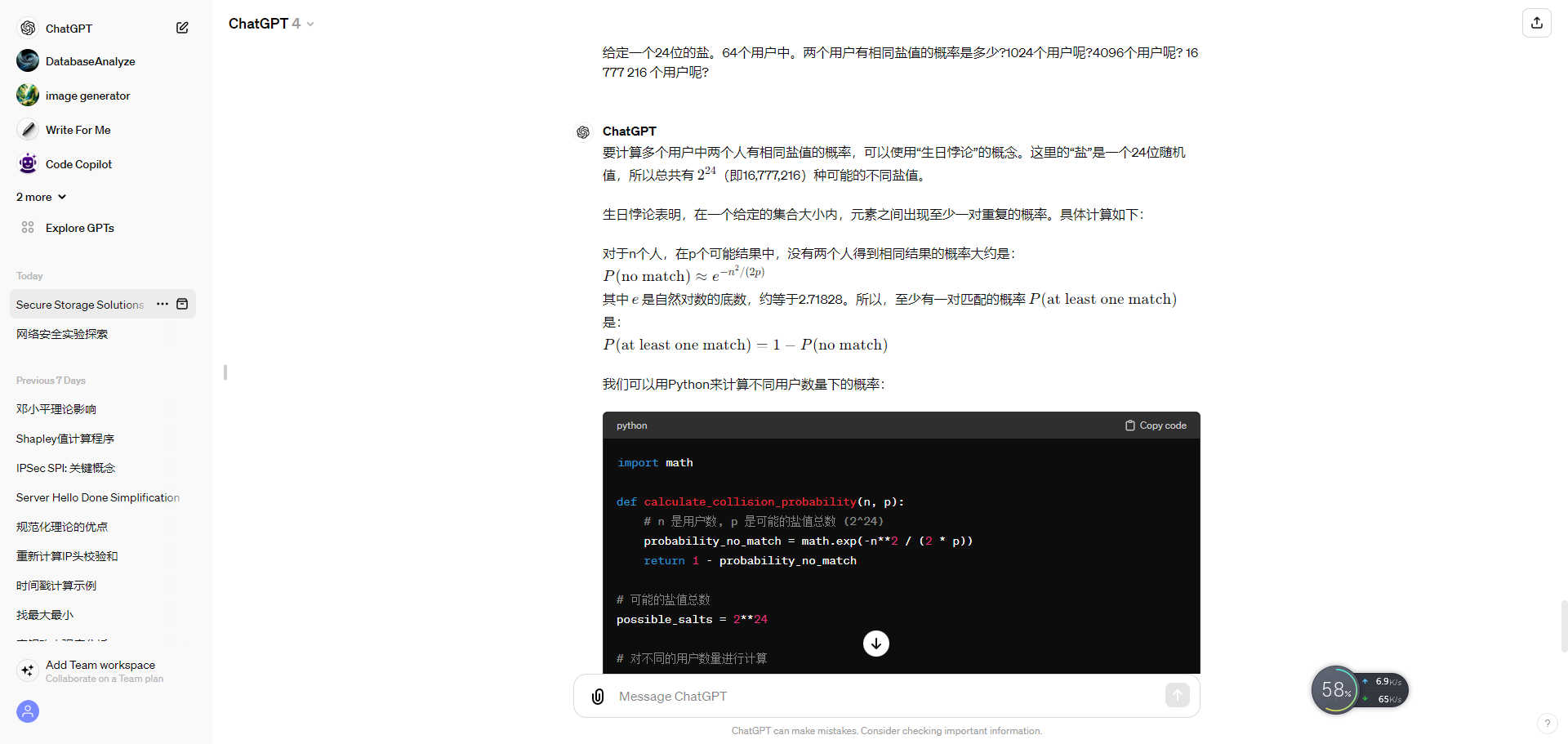Click the clipboard icon in the code block
Image resolution: width=1568 pixels, height=744 pixels.
tap(1130, 425)
